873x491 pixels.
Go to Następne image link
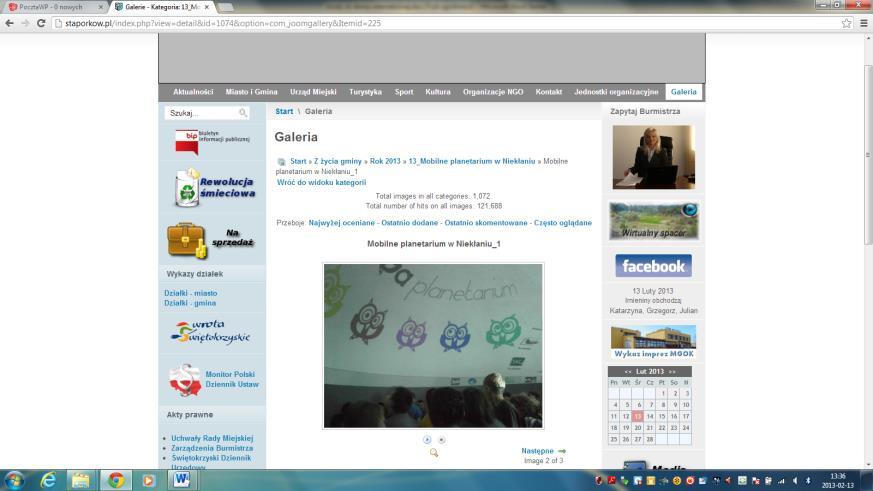point(537,451)
